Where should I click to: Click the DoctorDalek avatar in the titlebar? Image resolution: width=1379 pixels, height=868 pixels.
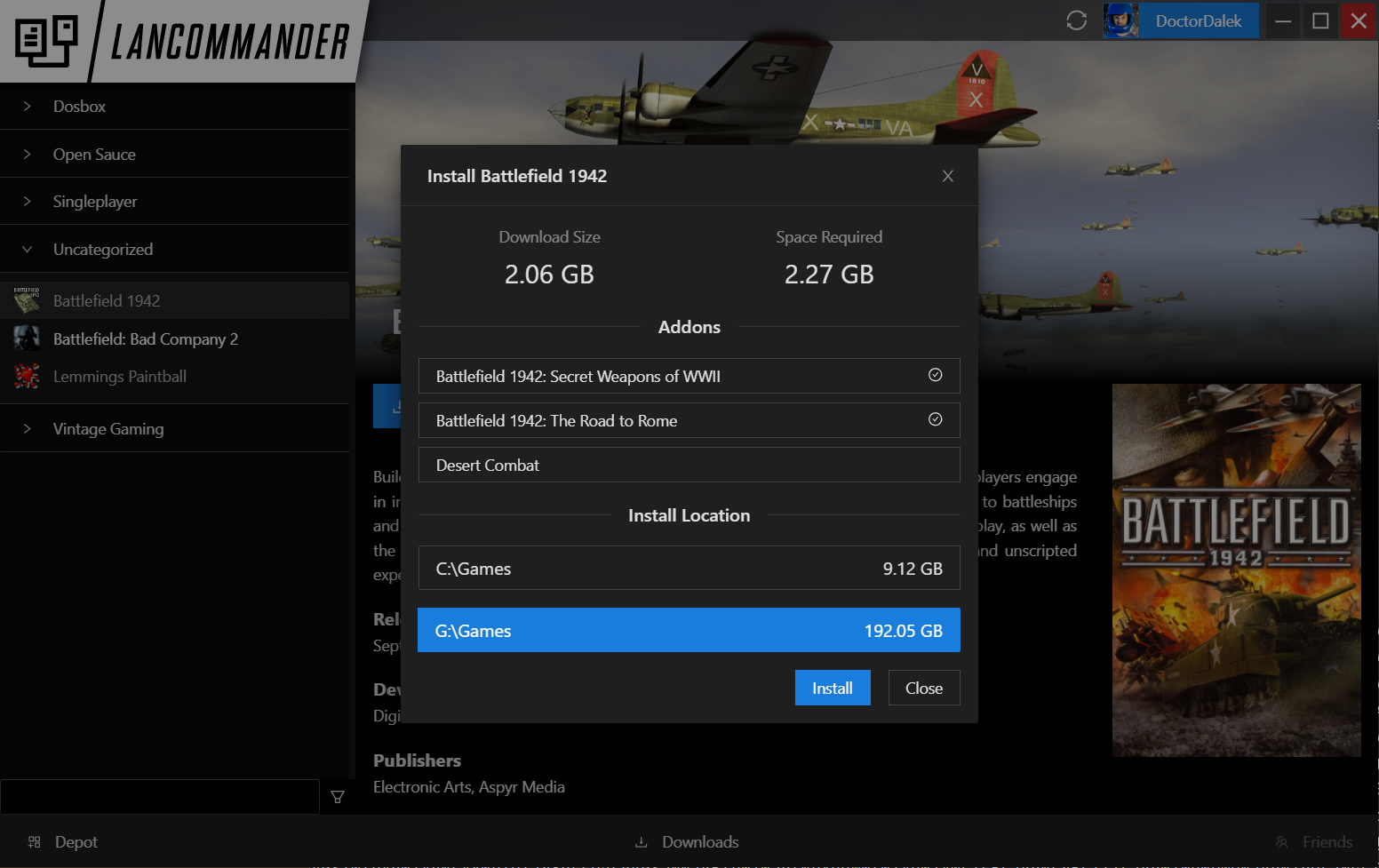tap(1120, 20)
